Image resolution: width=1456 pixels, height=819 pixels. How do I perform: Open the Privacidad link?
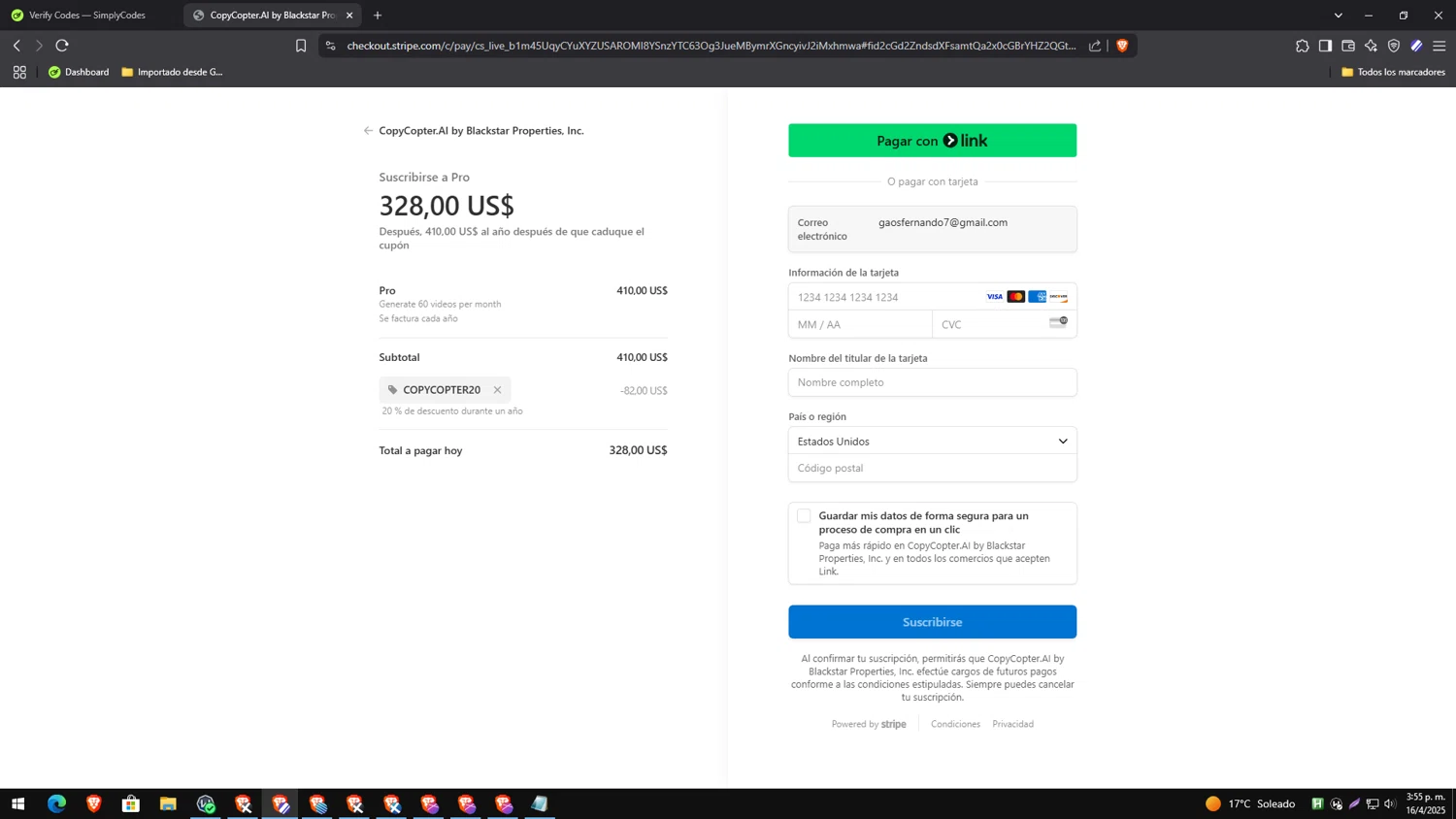1012,724
